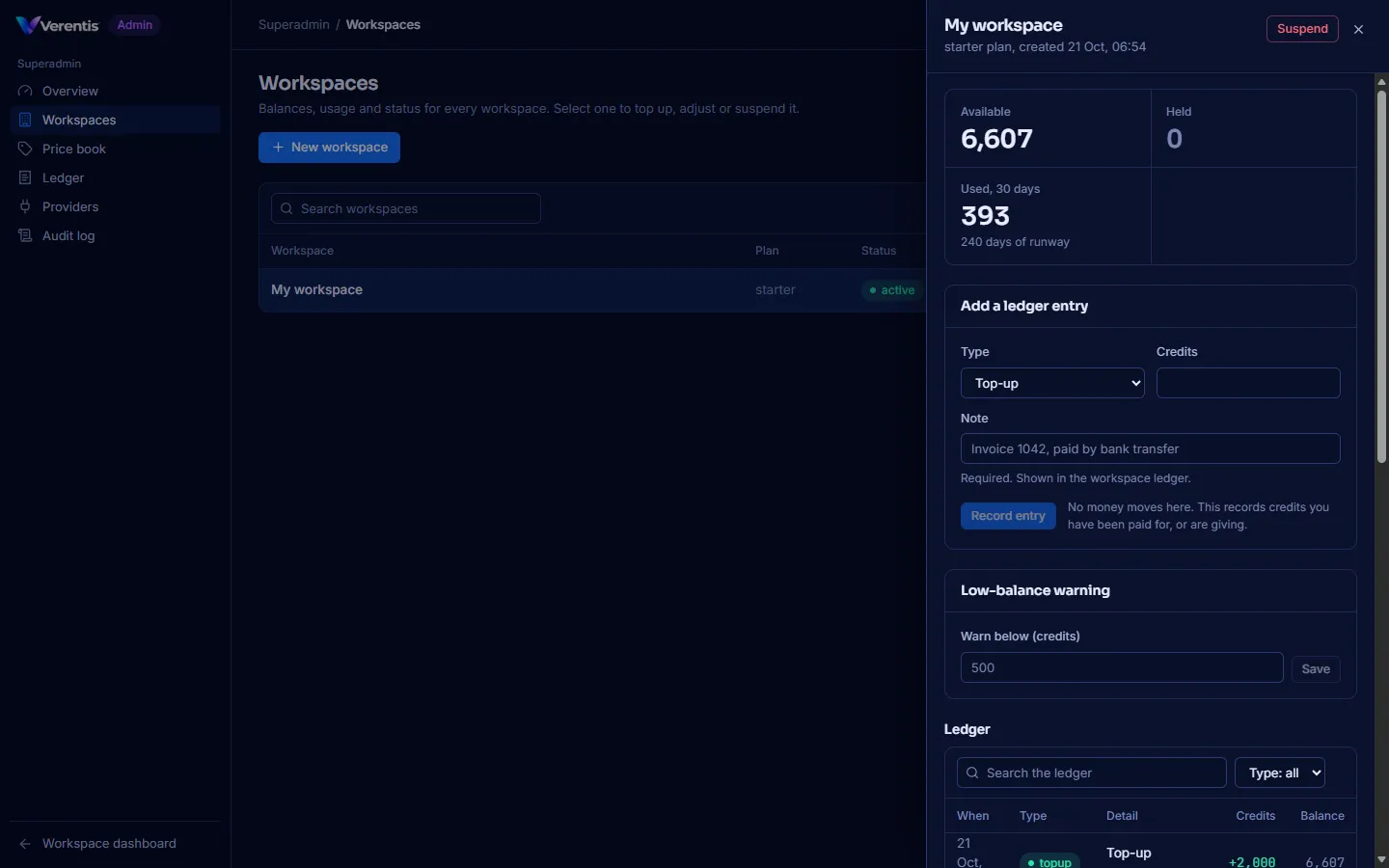Click the 240 days of runway text
Viewport: 1389px width, 868px height.
(x=1015, y=242)
